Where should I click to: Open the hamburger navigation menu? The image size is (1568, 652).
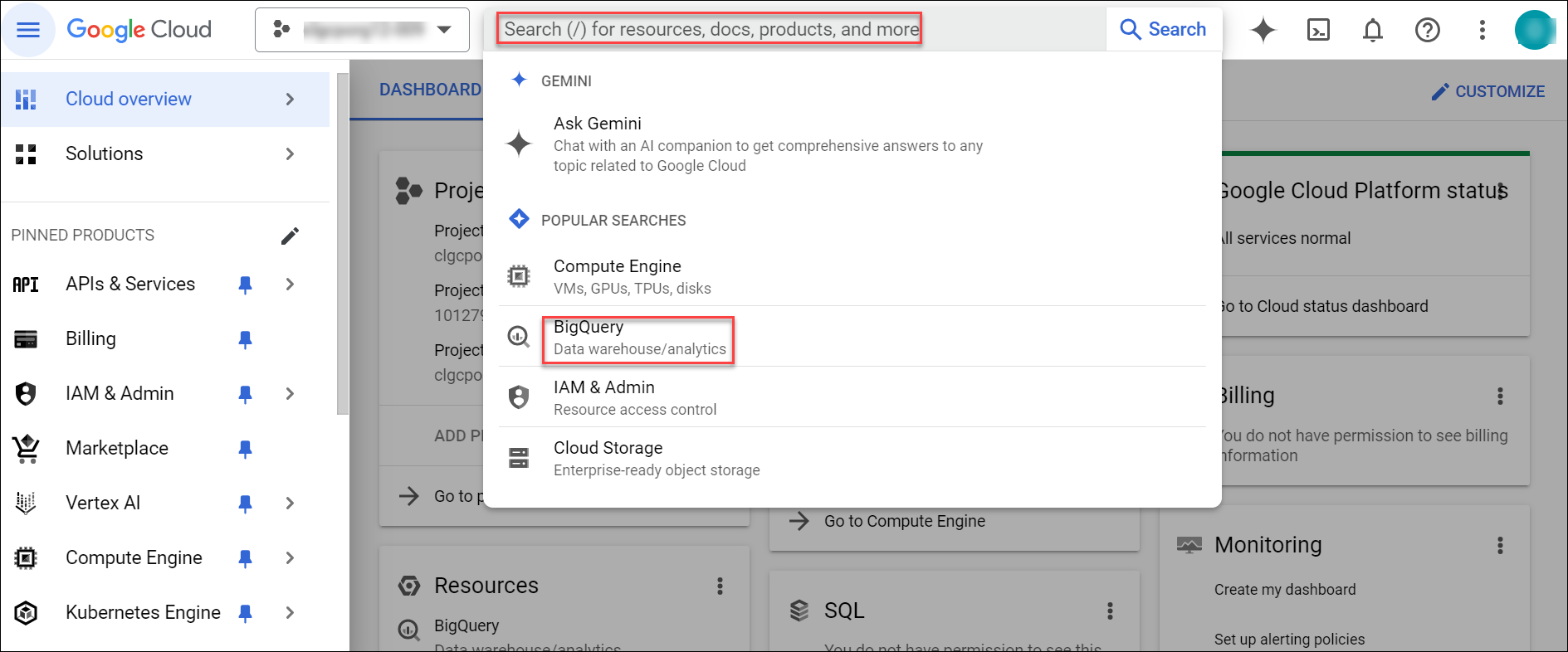[x=28, y=30]
